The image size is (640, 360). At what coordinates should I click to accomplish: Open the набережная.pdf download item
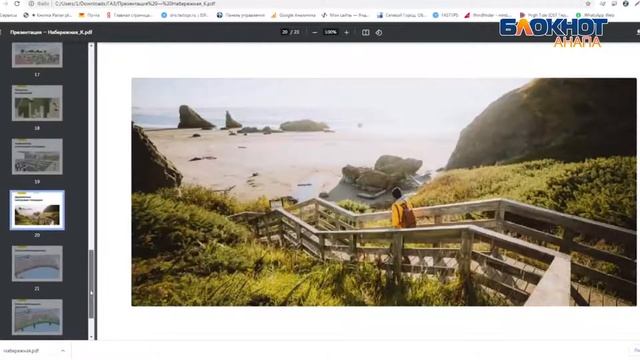(21, 351)
